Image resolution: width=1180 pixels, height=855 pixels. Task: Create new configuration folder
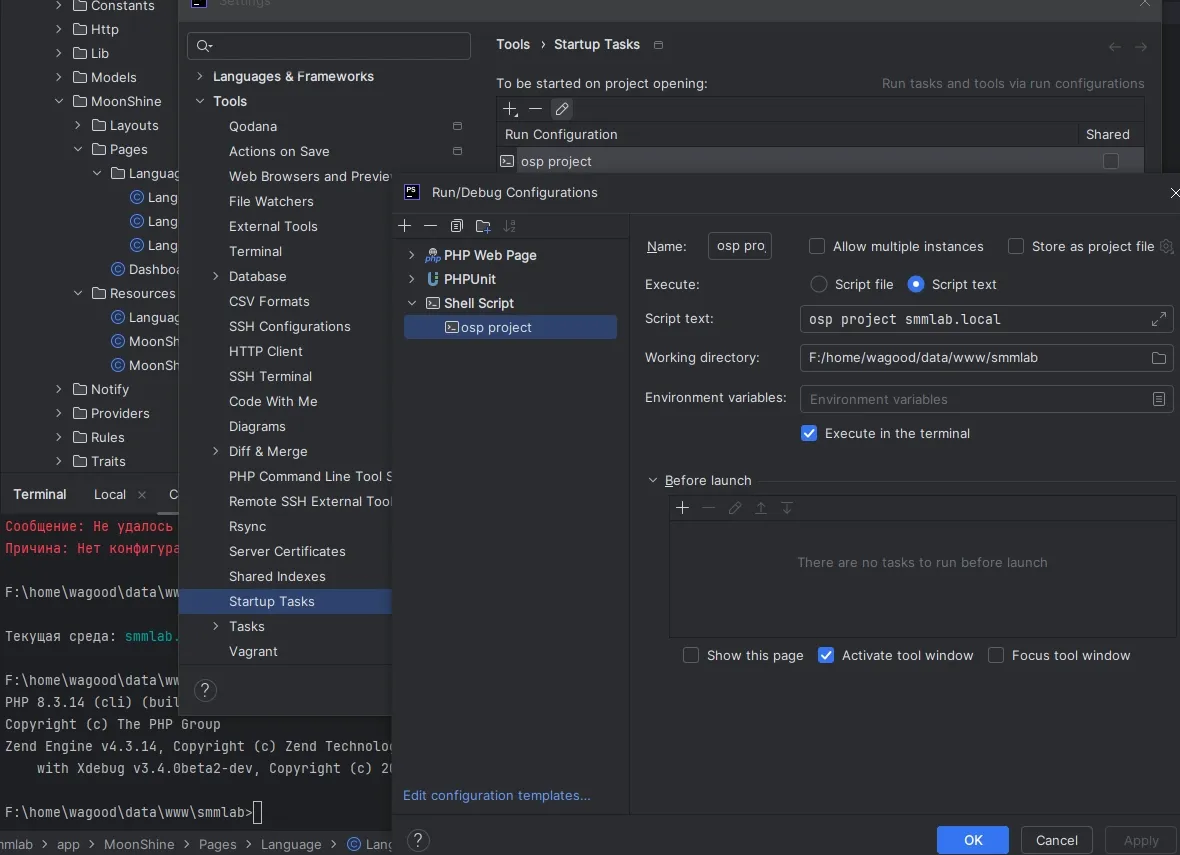[x=483, y=226]
